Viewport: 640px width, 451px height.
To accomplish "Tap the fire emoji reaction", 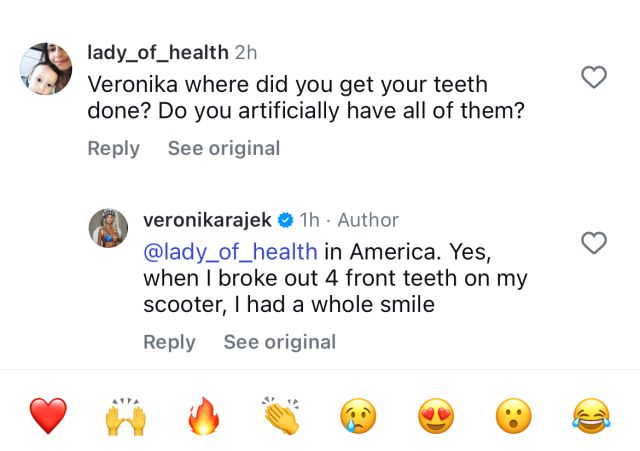I will click(203, 415).
